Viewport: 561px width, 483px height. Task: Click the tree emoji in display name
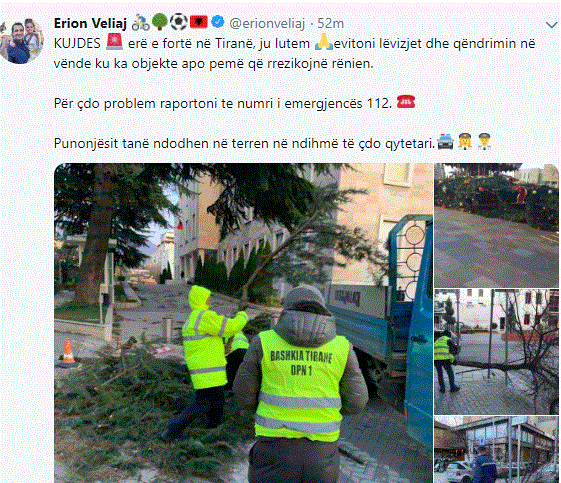[160, 22]
